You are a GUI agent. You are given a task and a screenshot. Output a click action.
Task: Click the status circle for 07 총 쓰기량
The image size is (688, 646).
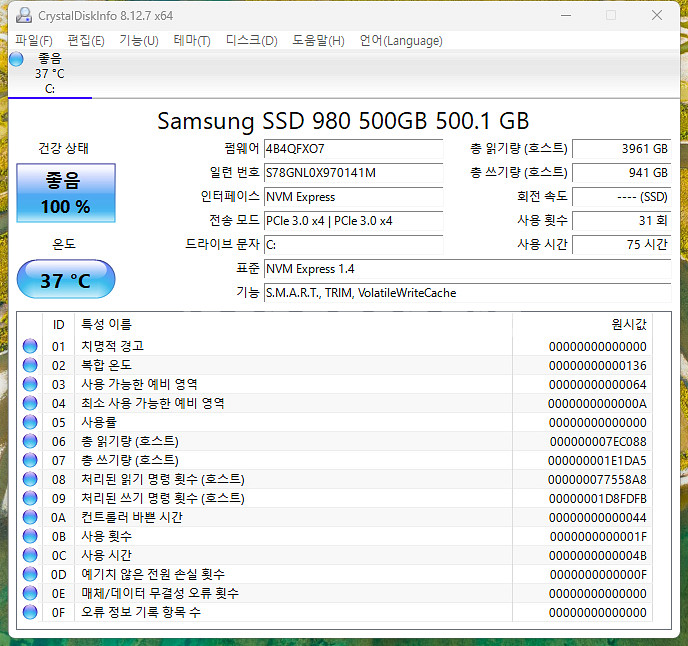(30, 460)
